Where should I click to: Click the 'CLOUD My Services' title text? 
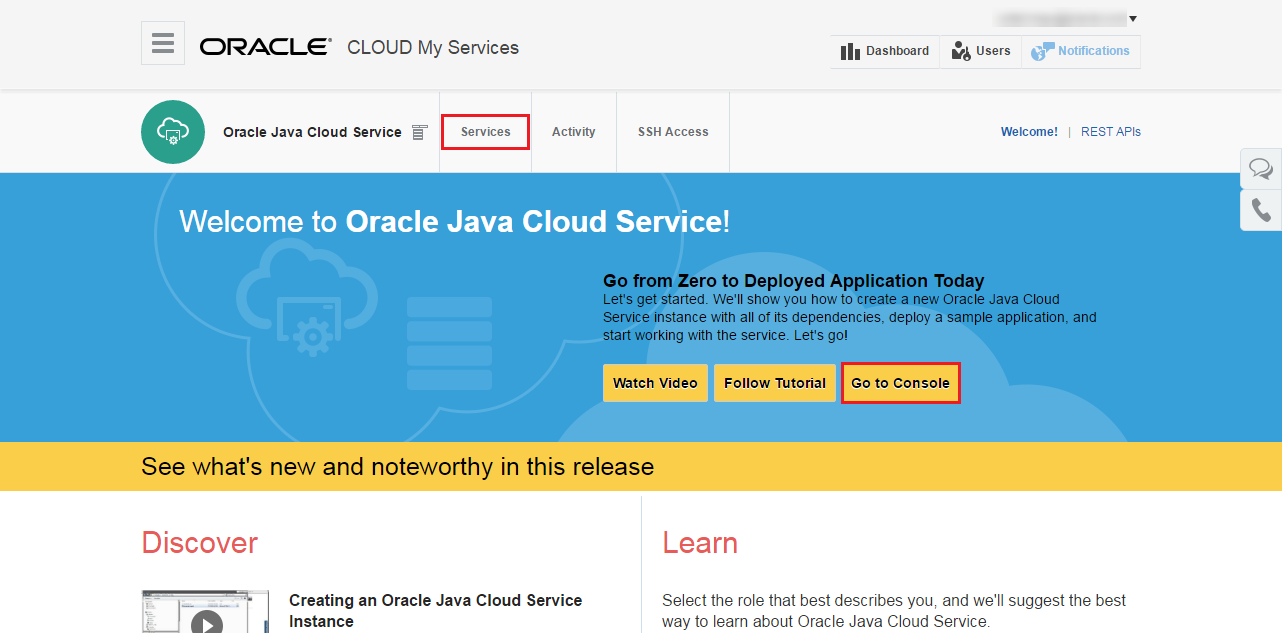433,48
